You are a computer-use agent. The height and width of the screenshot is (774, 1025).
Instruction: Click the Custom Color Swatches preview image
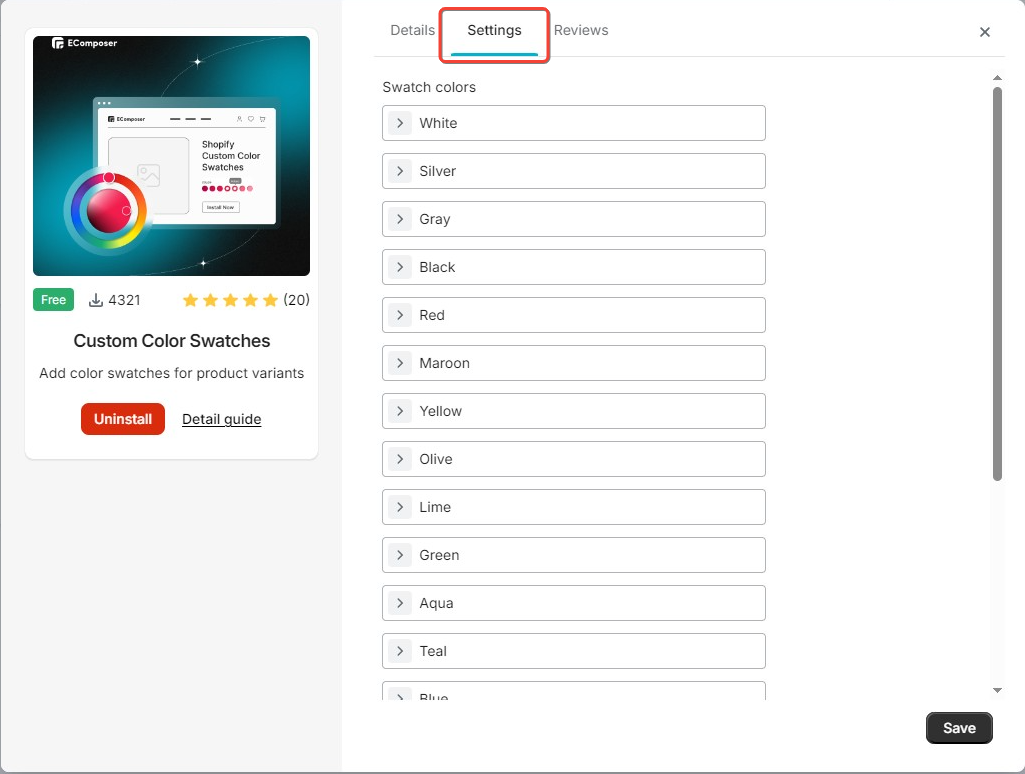click(171, 156)
